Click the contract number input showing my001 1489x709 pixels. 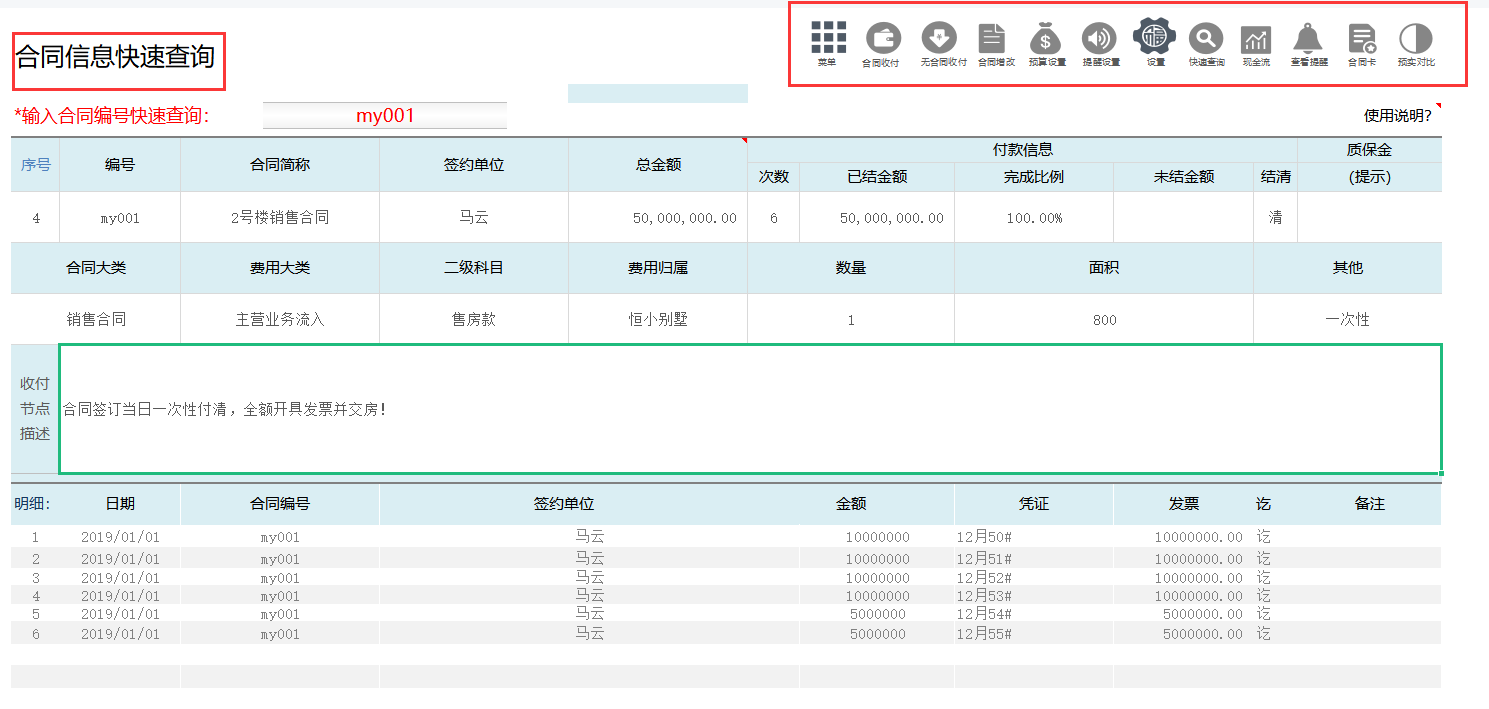385,115
